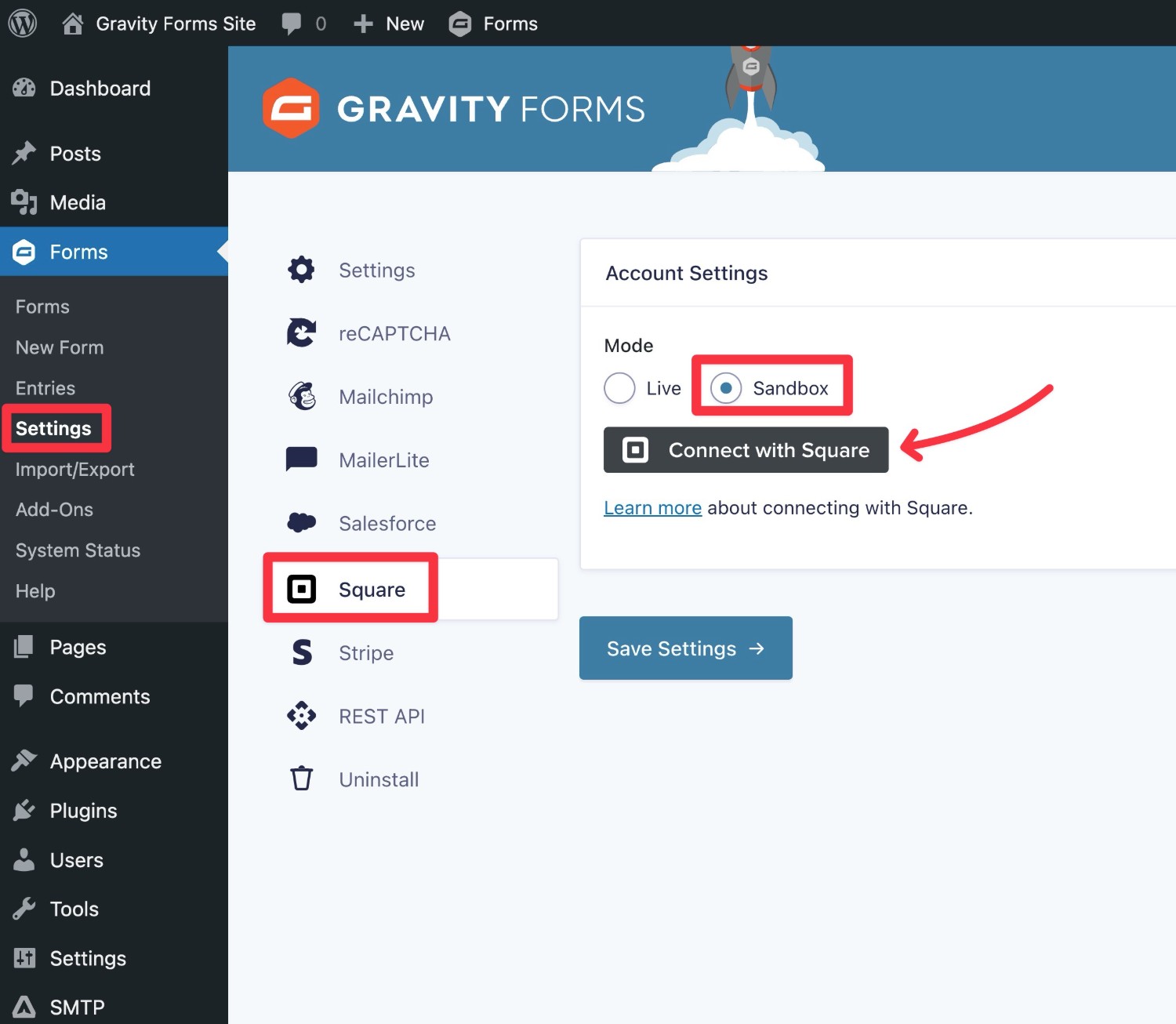
Task: Click the Uninstall trash icon
Action: pos(302,779)
